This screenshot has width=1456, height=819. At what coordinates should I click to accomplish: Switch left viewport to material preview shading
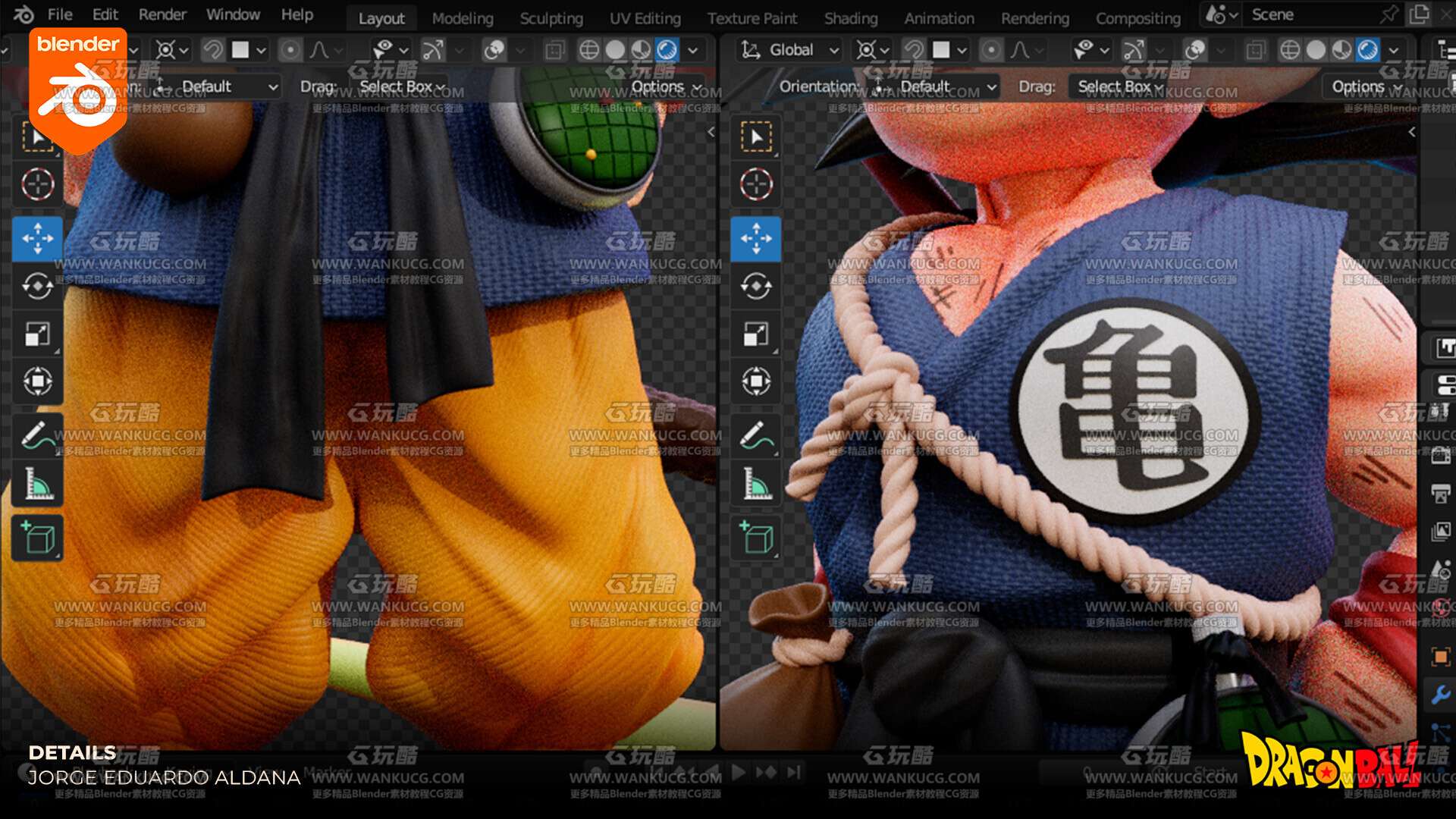(x=641, y=50)
